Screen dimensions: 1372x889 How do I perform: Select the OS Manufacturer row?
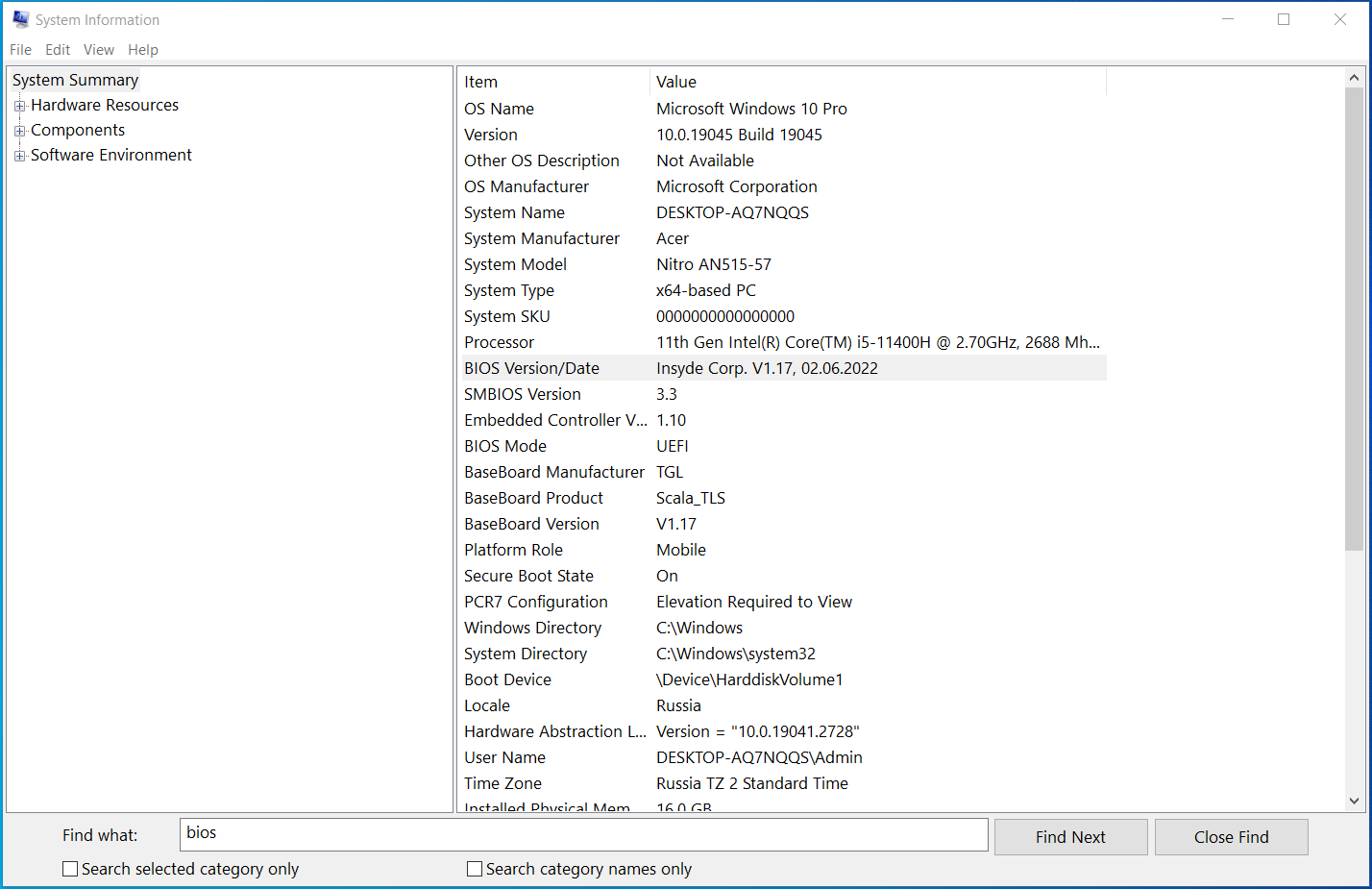pos(783,186)
